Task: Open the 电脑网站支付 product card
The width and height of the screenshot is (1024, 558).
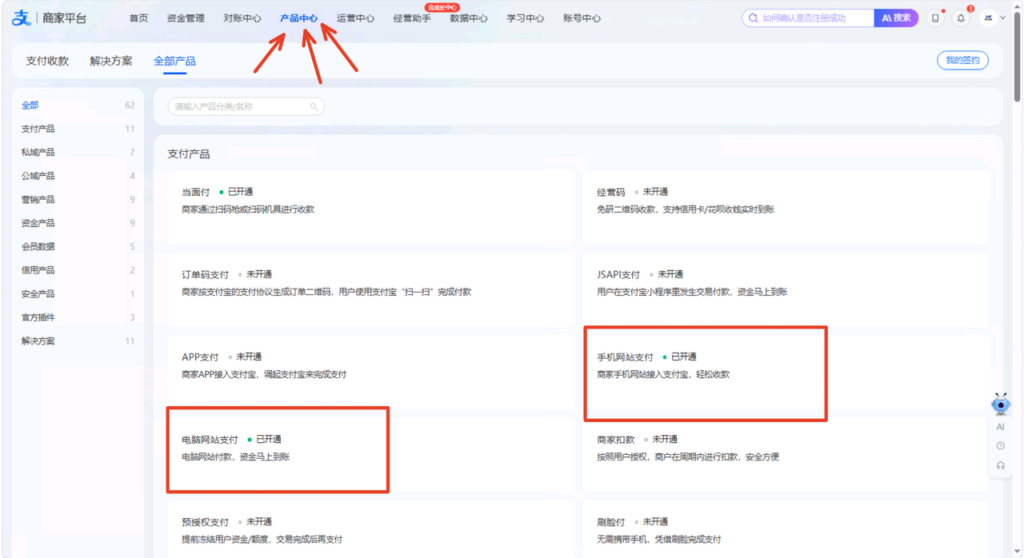Action: pyautogui.click(x=278, y=450)
